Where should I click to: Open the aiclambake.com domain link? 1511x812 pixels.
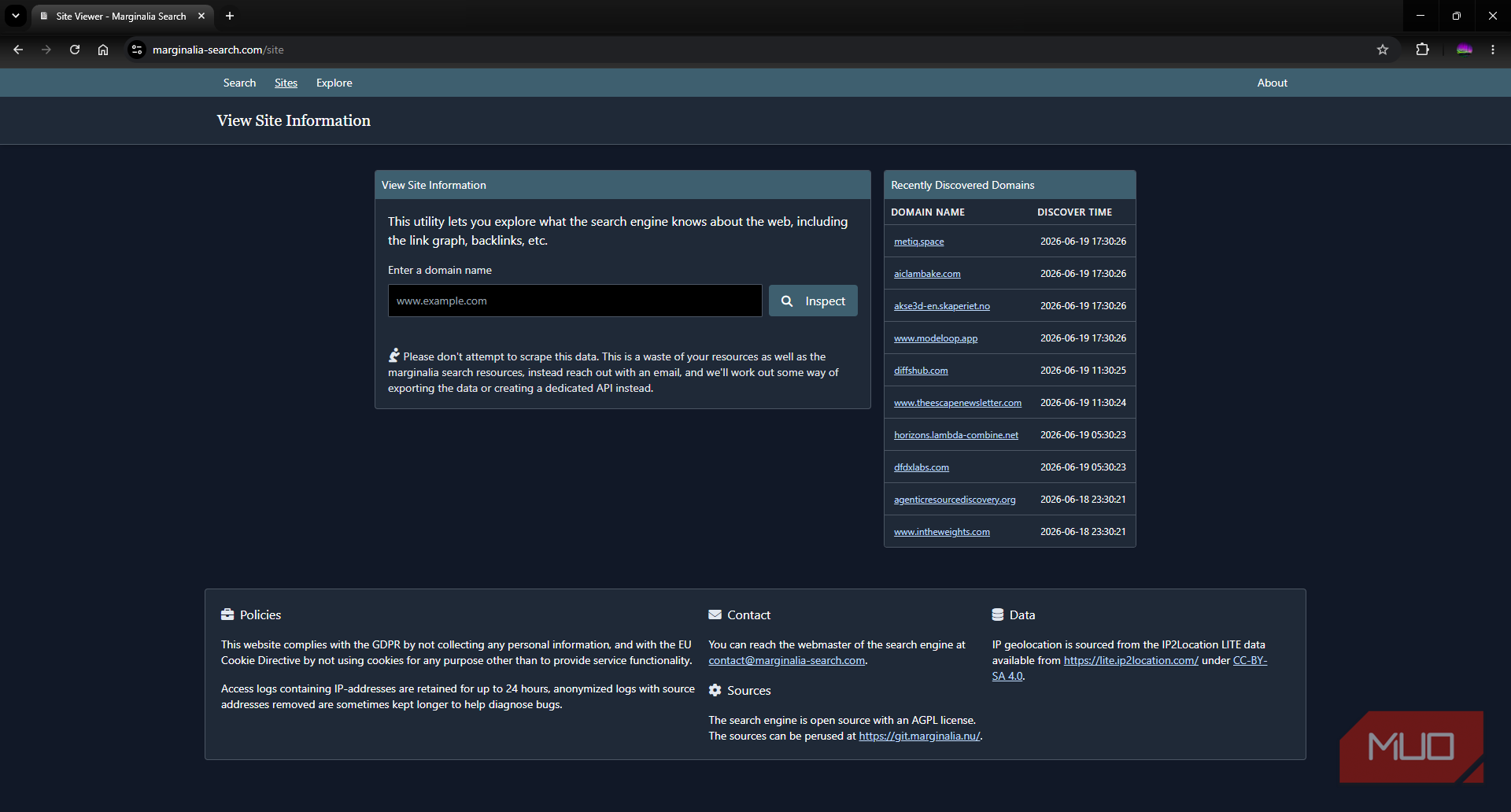(927, 274)
